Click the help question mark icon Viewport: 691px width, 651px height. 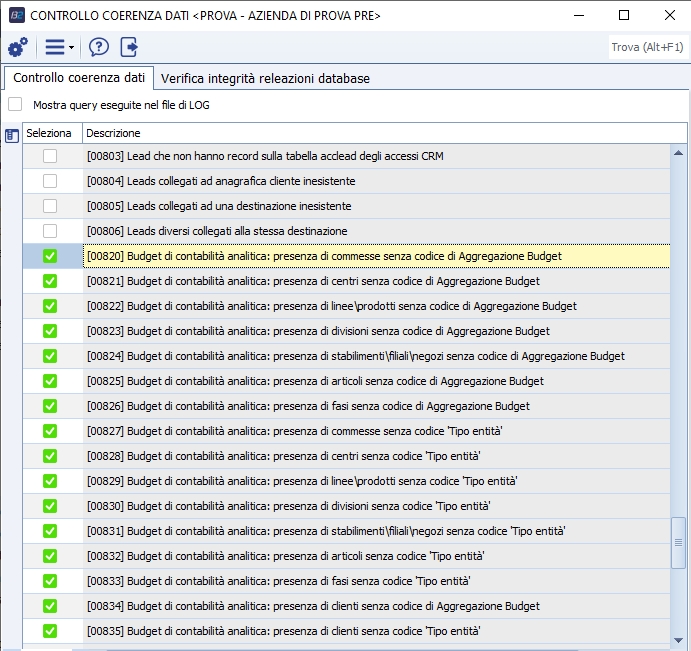point(98,48)
